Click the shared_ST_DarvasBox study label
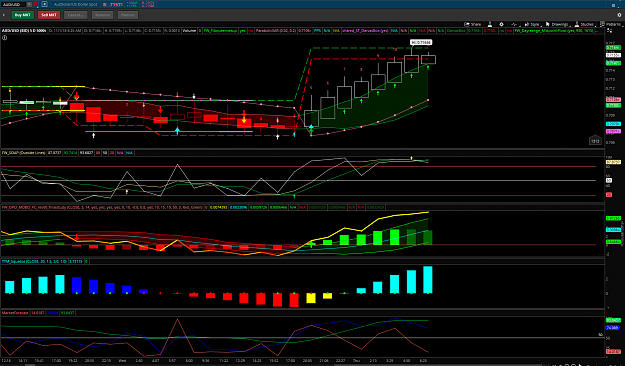The height and width of the screenshot is (366, 625). pos(365,30)
